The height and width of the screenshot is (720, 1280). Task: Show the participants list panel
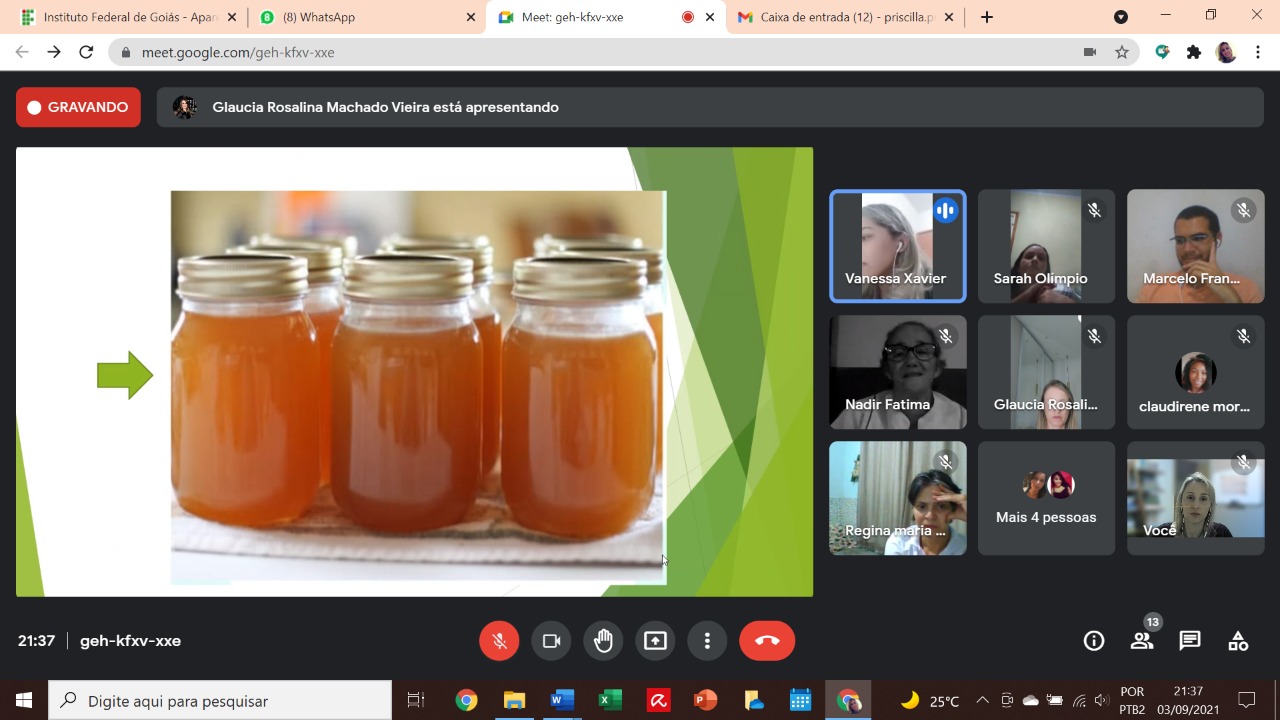click(x=1142, y=641)
